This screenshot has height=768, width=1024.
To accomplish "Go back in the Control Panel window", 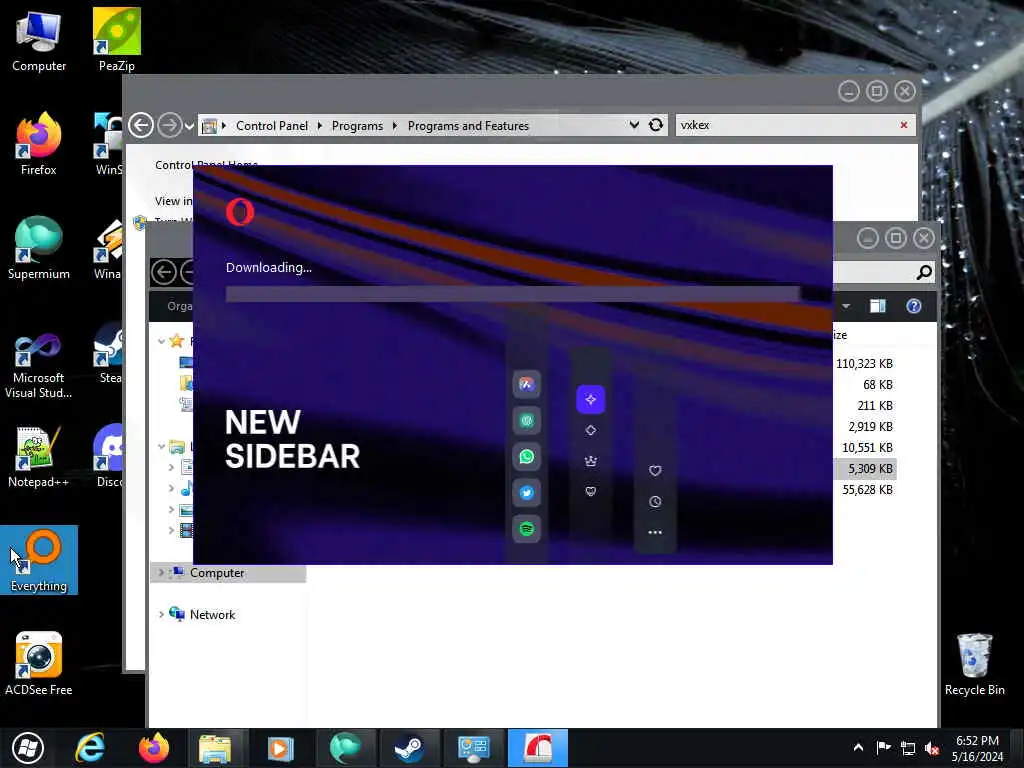I will 140,125.
